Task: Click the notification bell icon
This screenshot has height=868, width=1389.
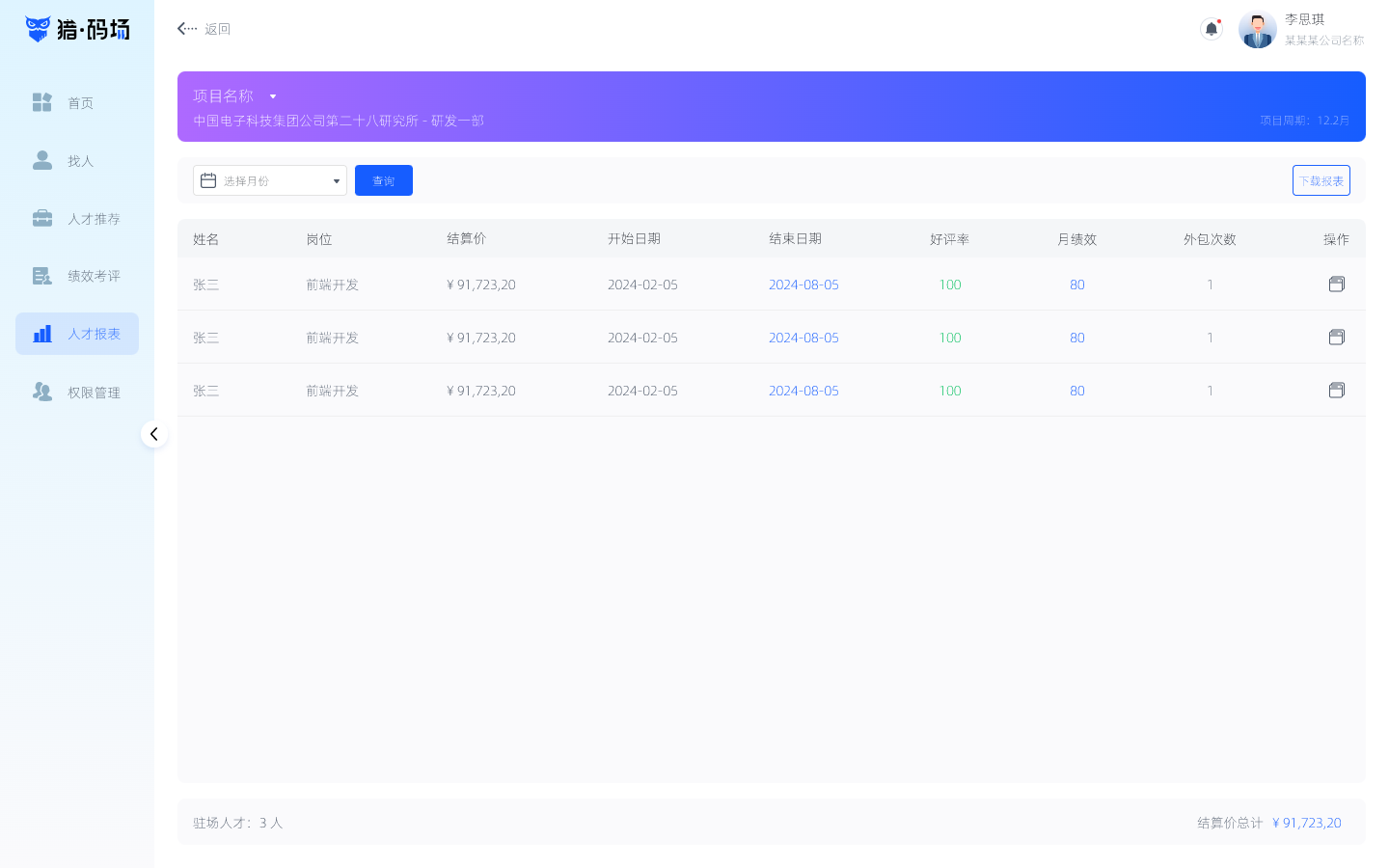Action: click(1212, 29)
